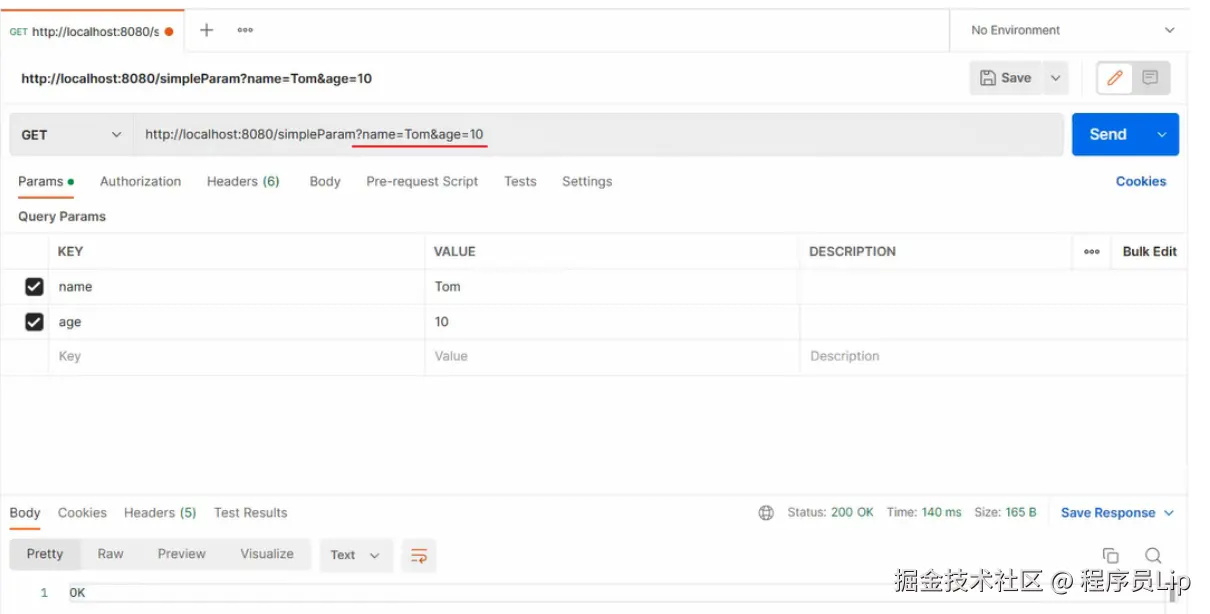
Task: Click Bulk Edit in params table
Action: 1149,252
